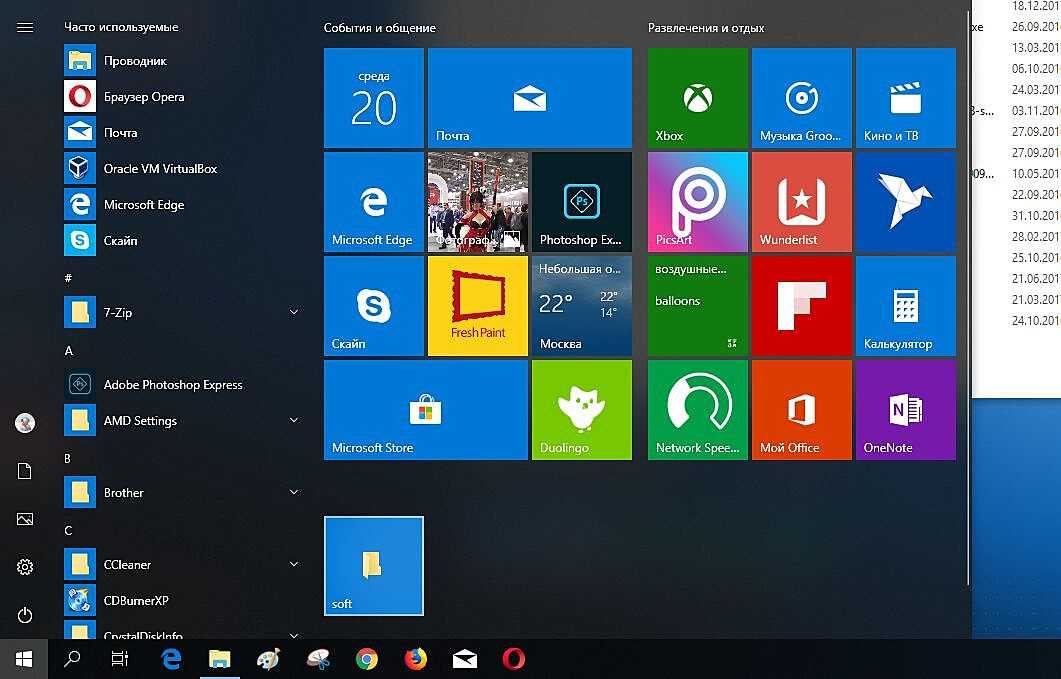This screenshot has width=1061, height=679.
Task: Open the Фотографии photo tile
Action: point(478,202)
